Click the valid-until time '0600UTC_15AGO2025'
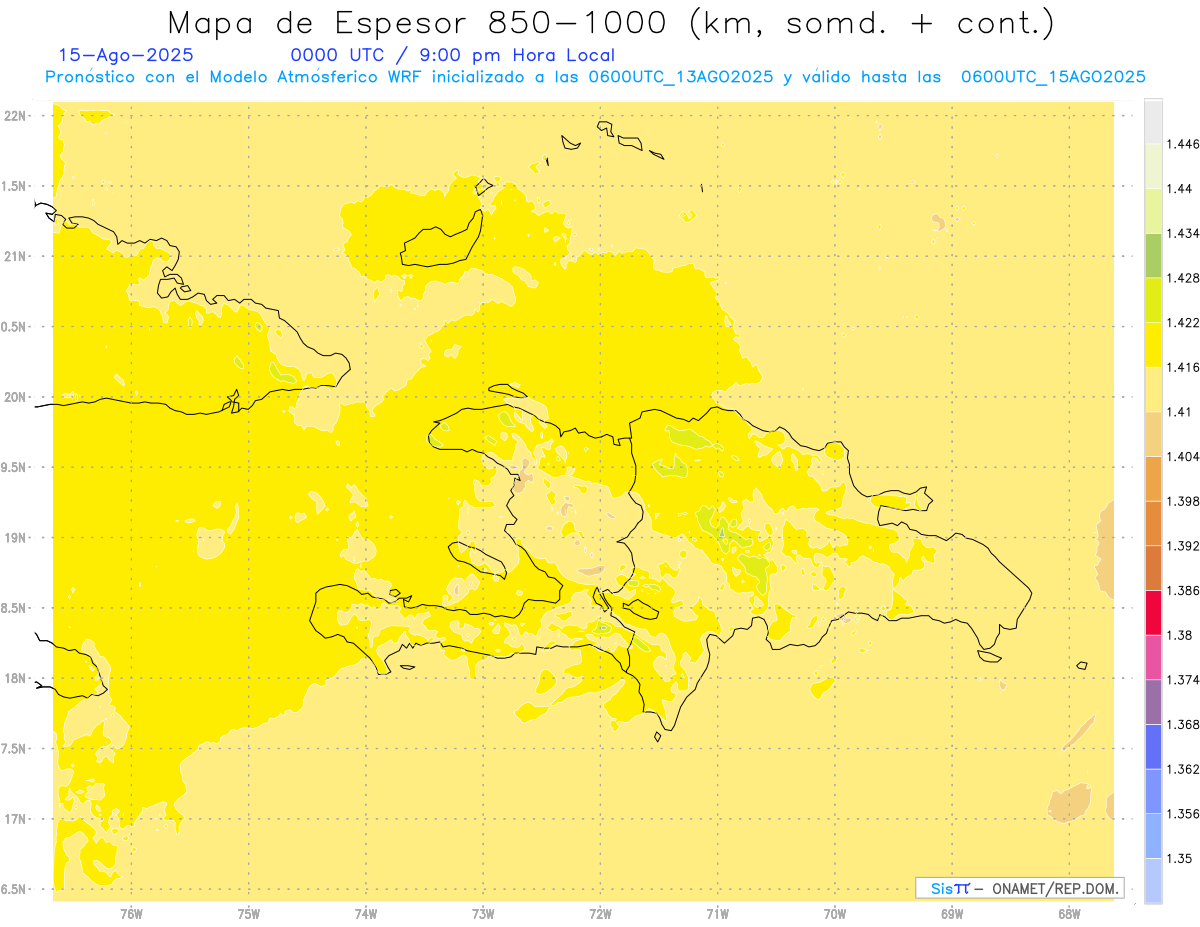1200x927 pixels. pyautogui.click(x=1053, y=77)
